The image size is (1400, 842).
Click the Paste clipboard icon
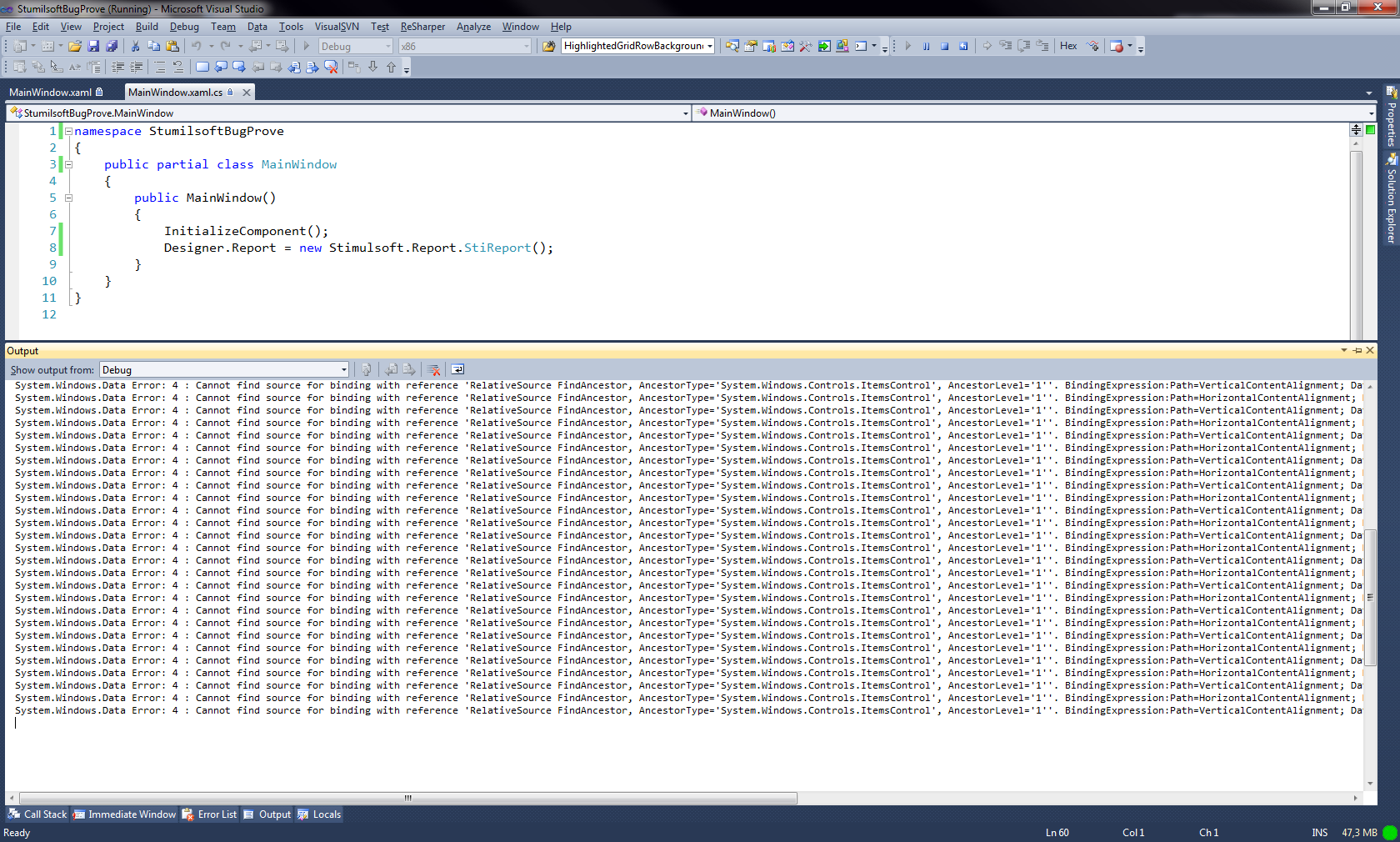pos(172,47)
